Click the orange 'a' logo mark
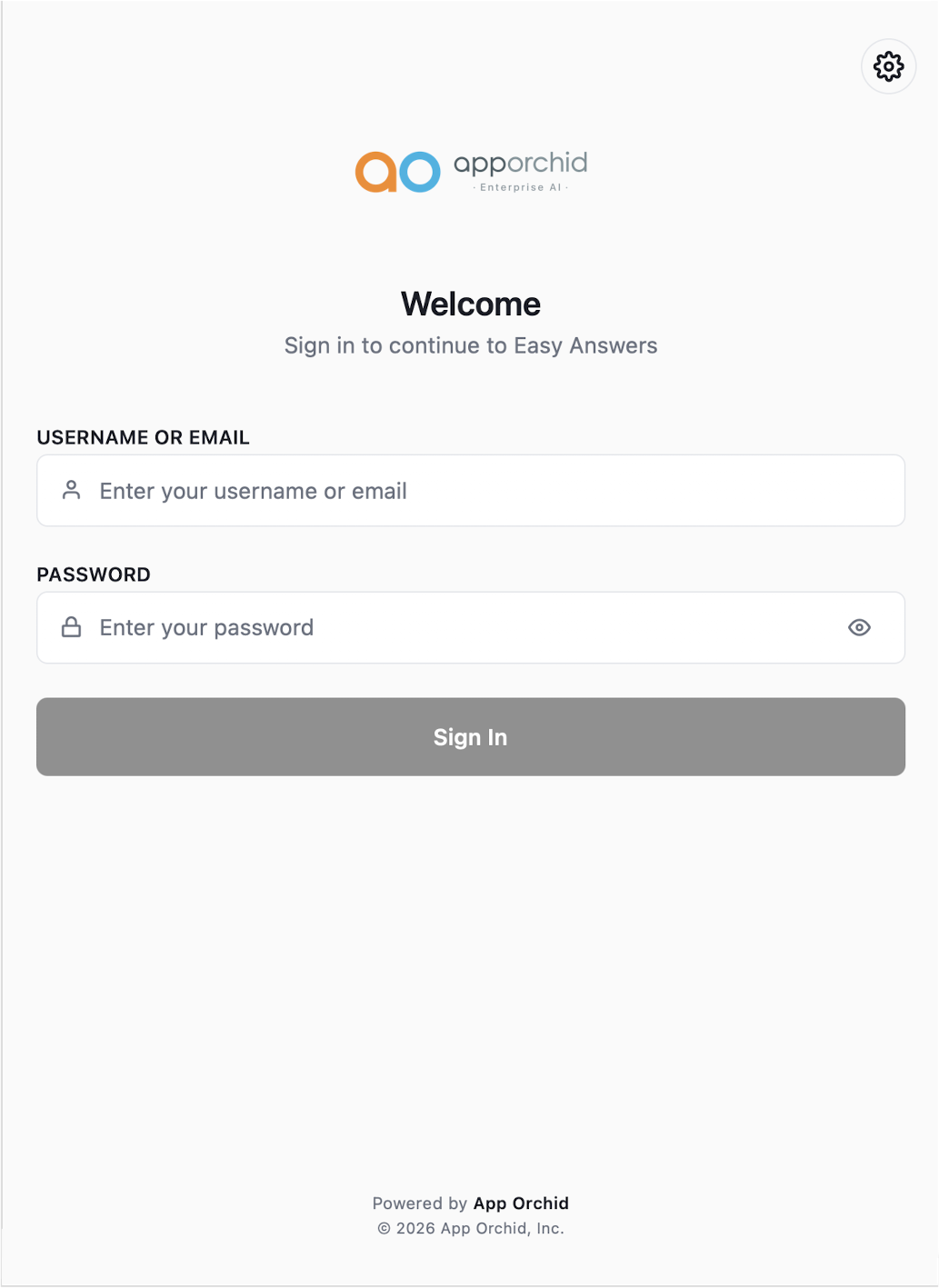This screenshot has width=939, height=1288. coord(376,172)
